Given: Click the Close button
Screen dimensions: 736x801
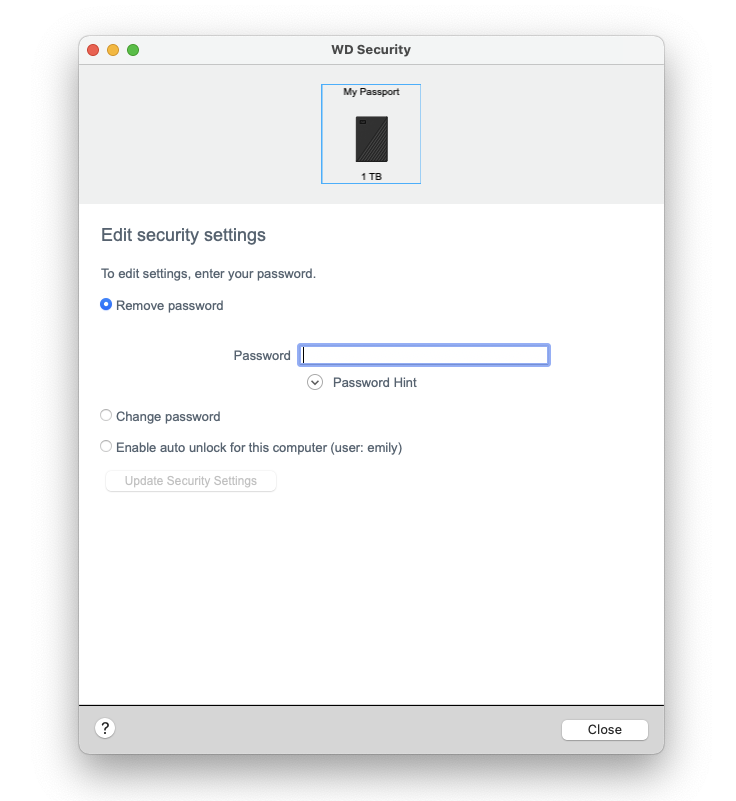Looking at the screenshot, I should pos(605,729).
